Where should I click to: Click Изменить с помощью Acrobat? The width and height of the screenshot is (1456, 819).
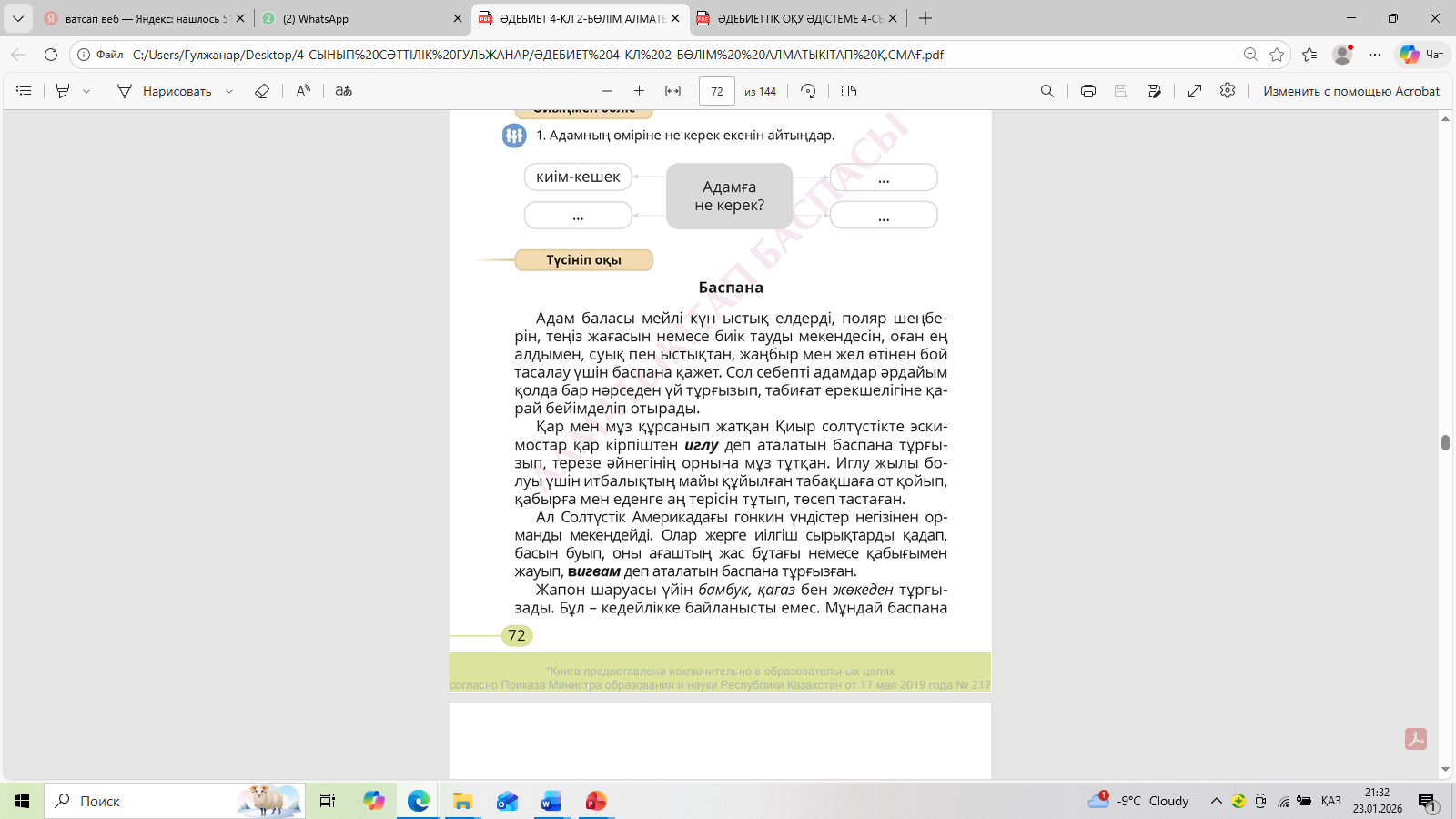coord(1351,91)
